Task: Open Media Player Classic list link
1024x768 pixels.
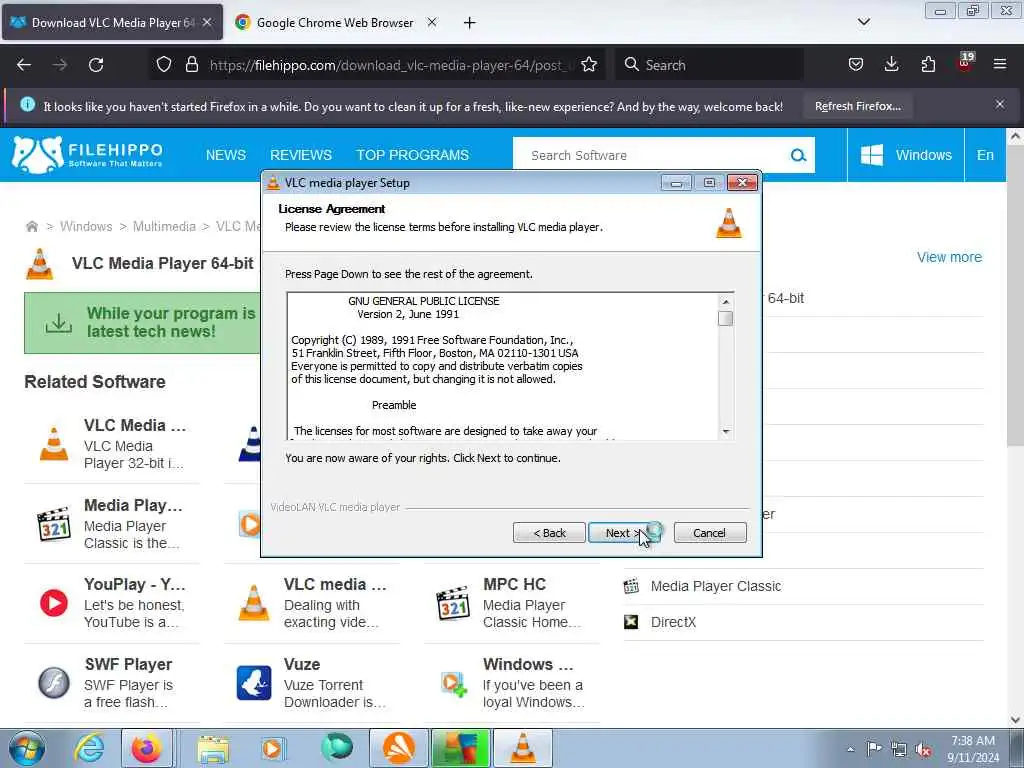Action: click(x=715, y=586)
